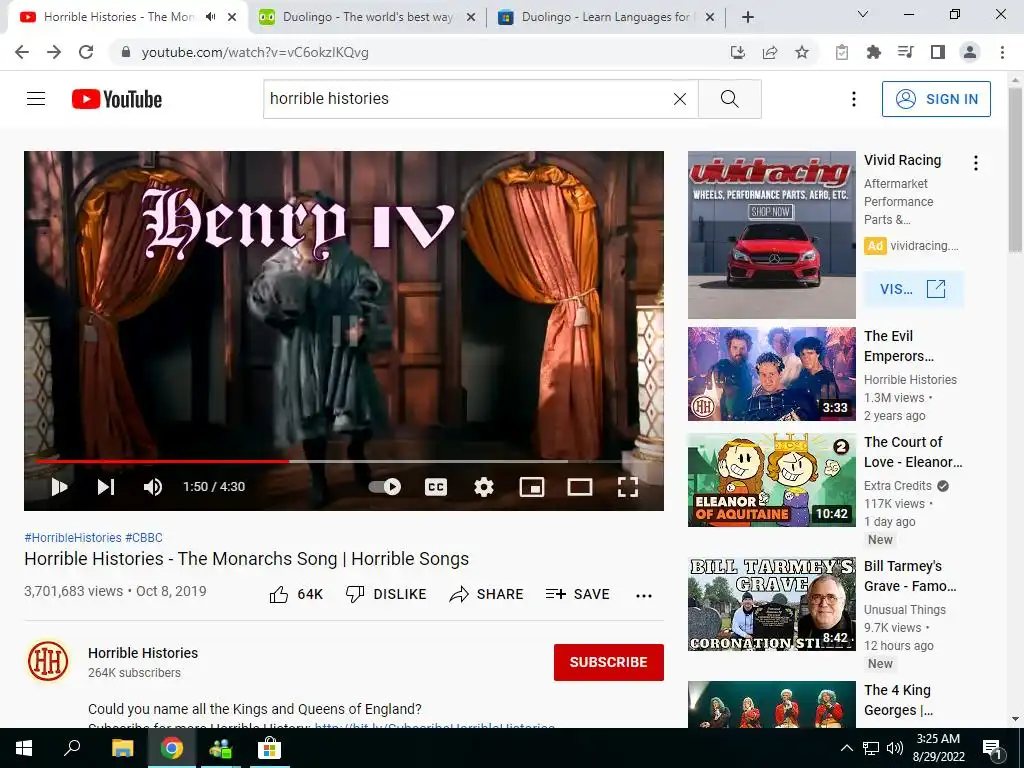Switch to theater mode
Image resolution: width=1024 pixels, height=768 pixels.
(579, 487)
